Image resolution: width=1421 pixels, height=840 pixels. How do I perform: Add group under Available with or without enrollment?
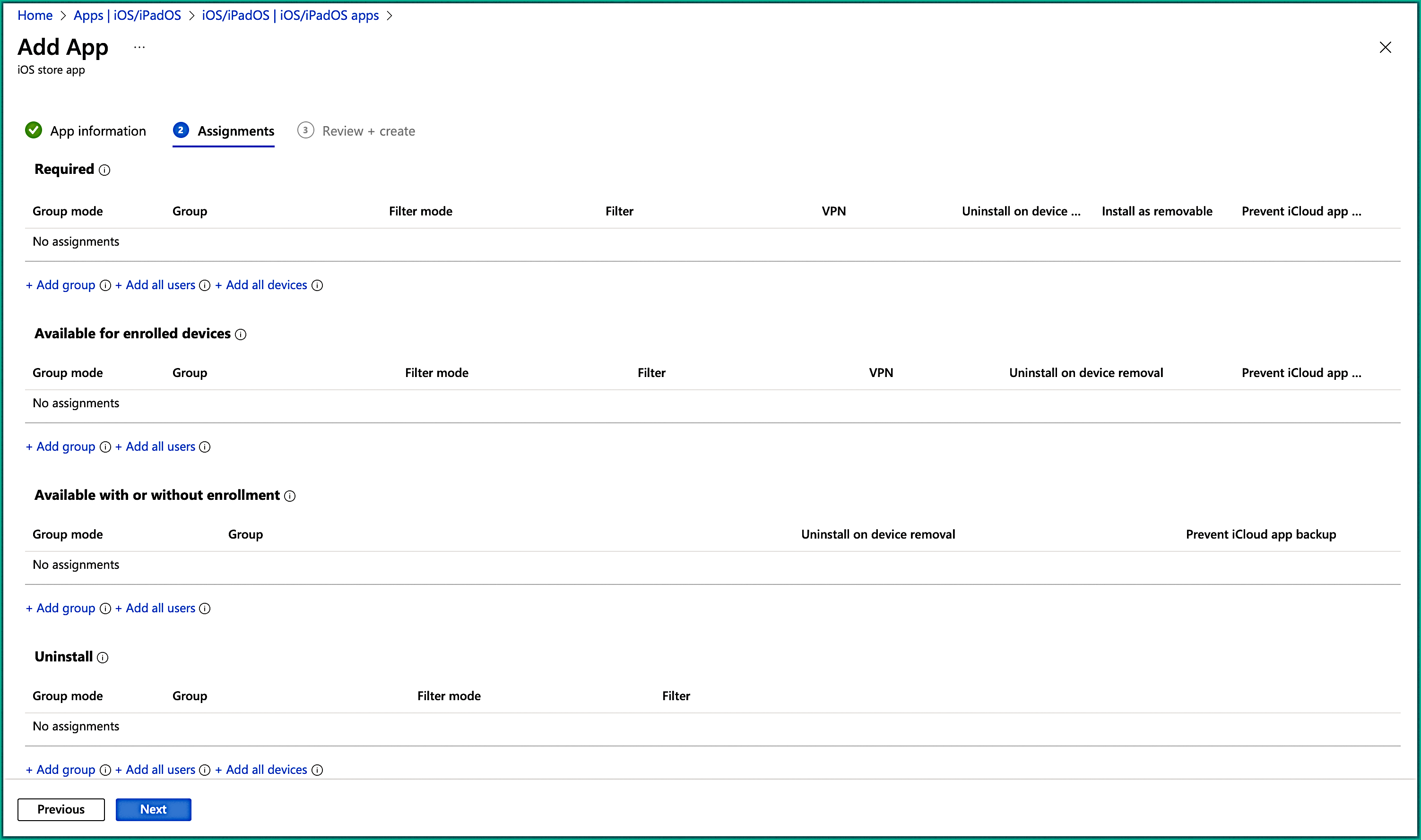pos(61,608)
